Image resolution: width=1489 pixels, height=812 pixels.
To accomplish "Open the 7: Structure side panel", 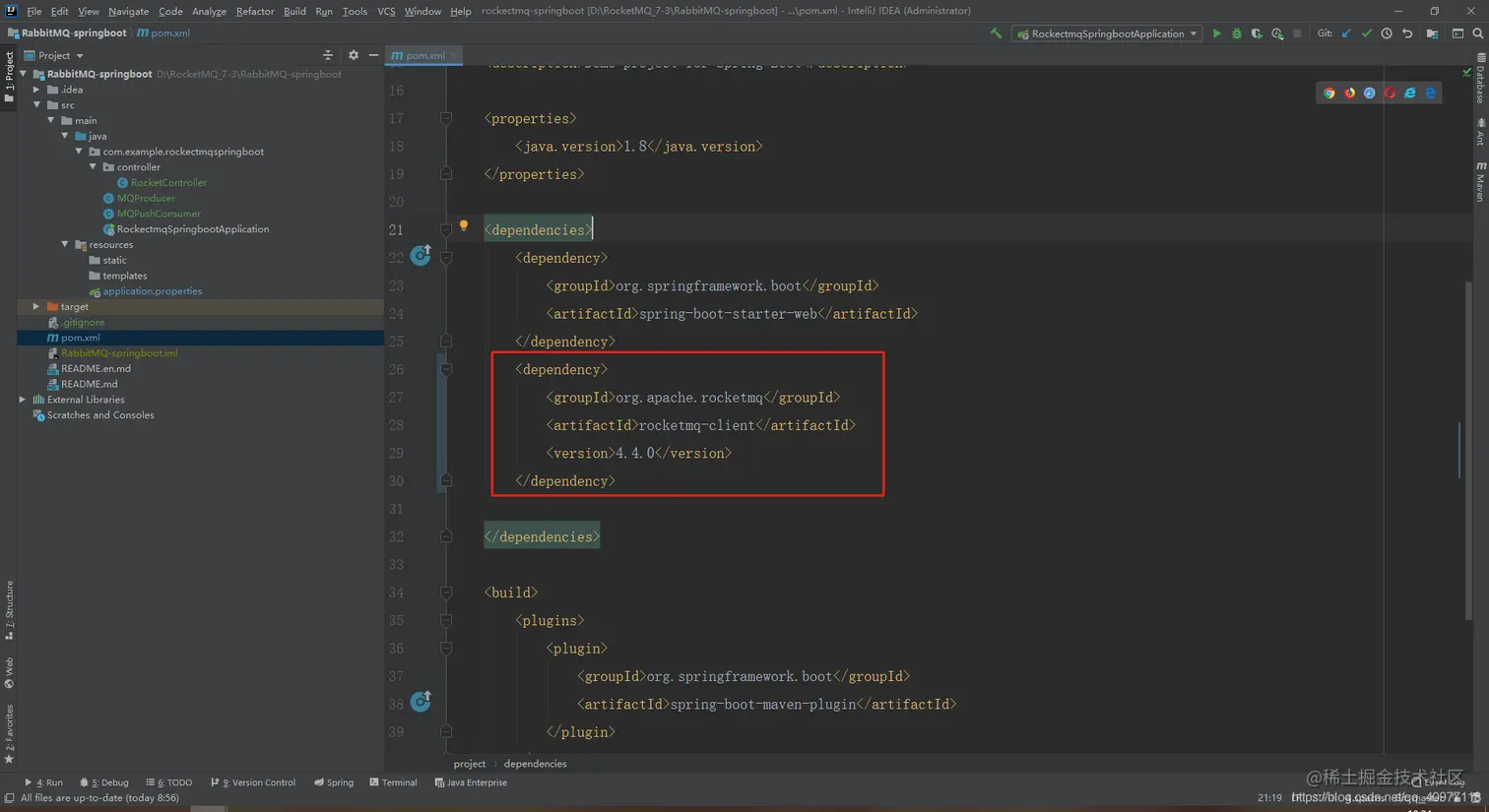I will point(9,609).
